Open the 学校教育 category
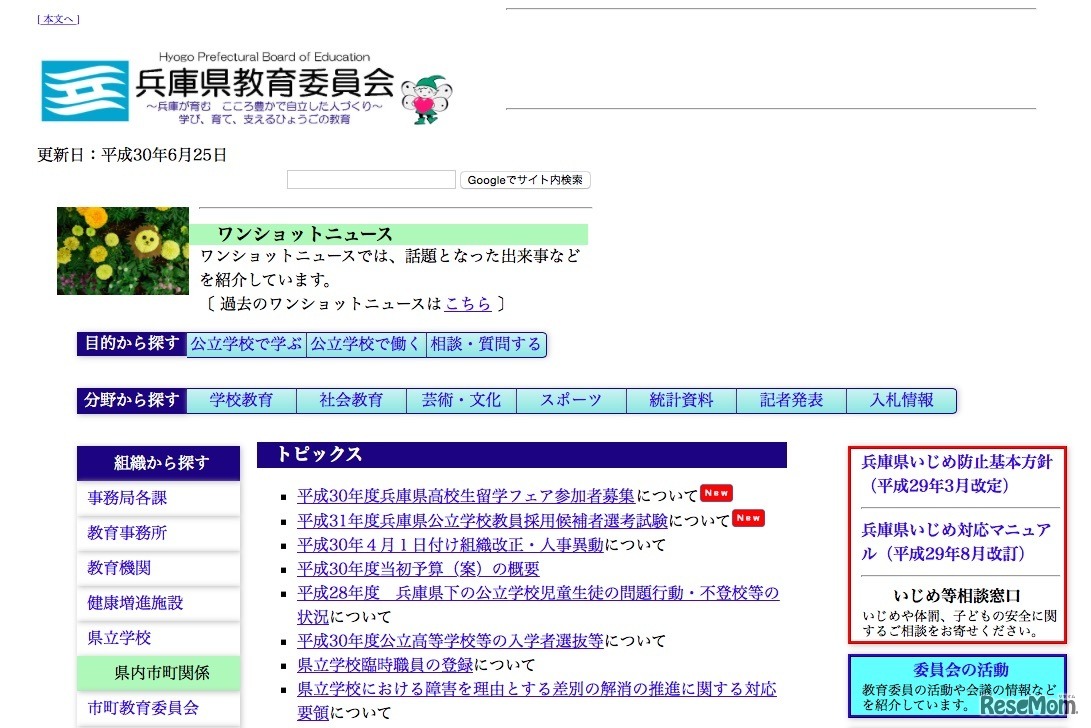This screenshot has width=1091, height=728. [242, 400]
